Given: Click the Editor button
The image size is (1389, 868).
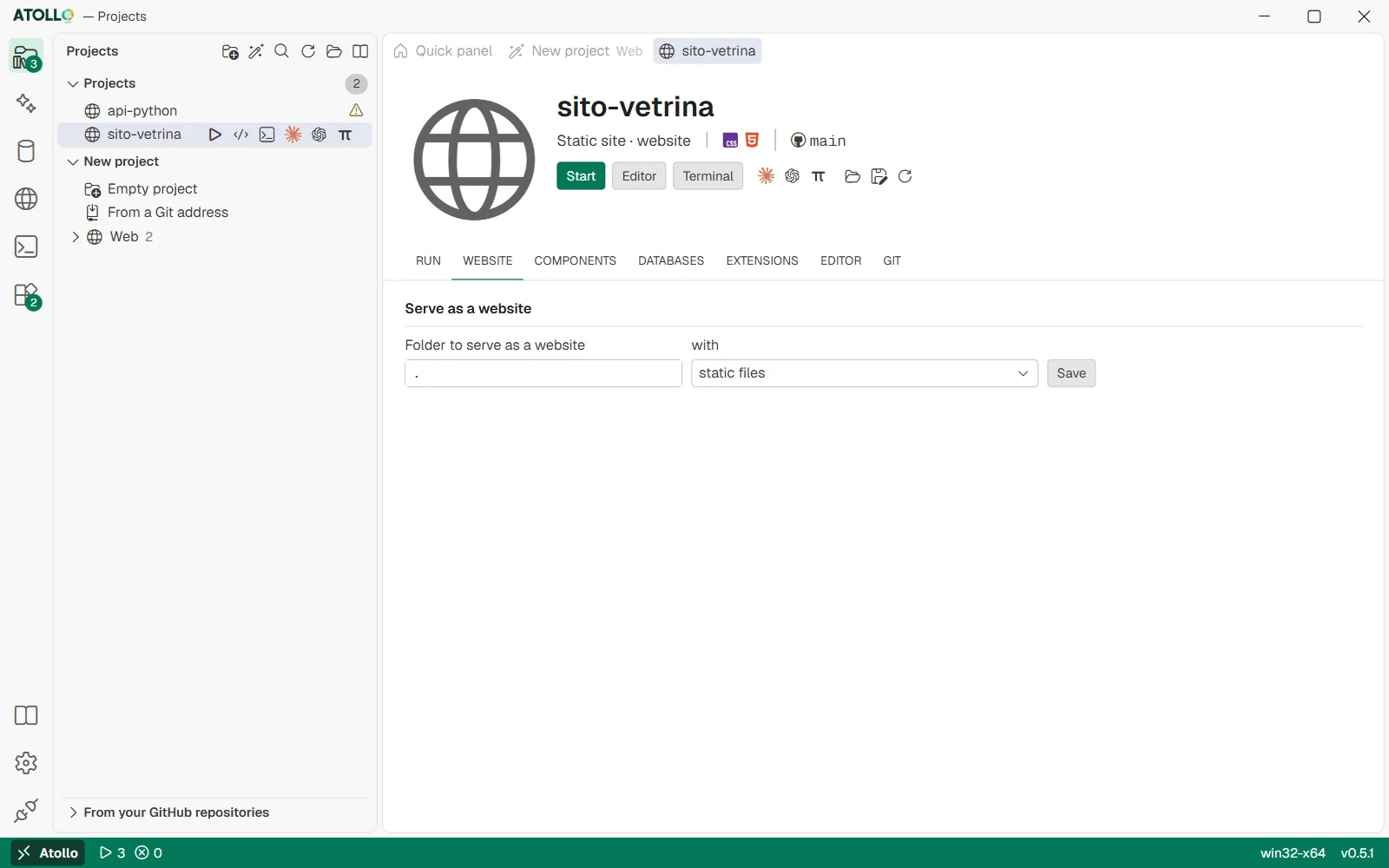Looking at the screenshot, I should coord(639,176).
